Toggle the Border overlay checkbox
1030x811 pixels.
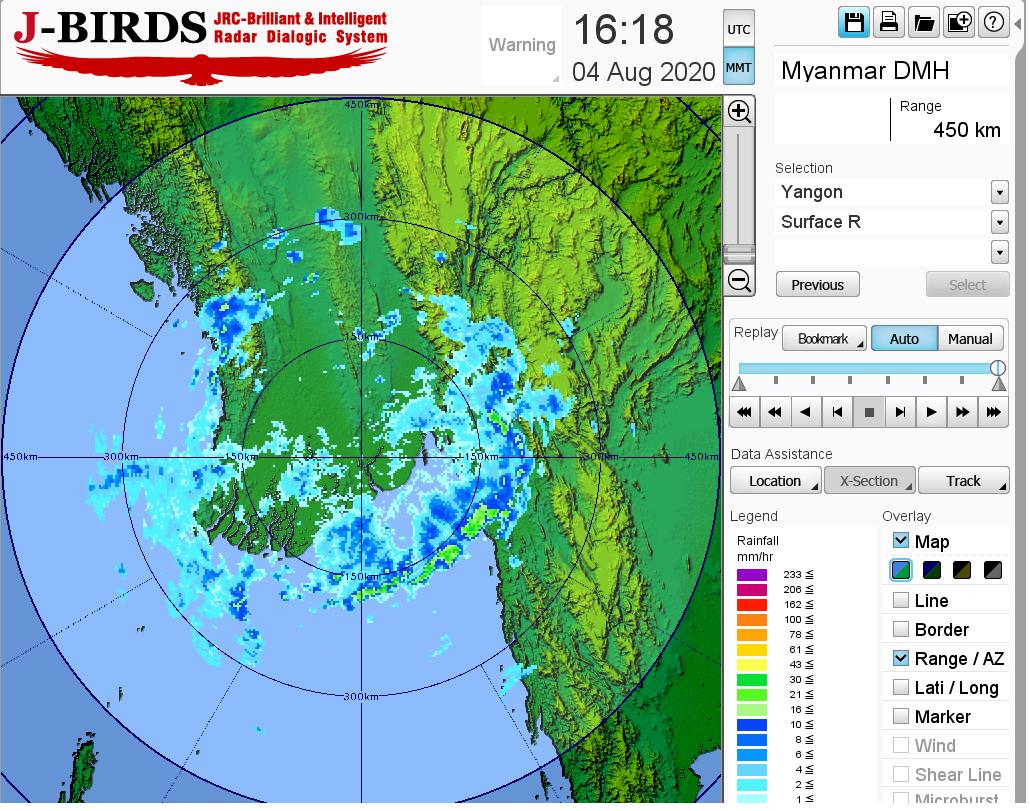[x=901, y=630]
